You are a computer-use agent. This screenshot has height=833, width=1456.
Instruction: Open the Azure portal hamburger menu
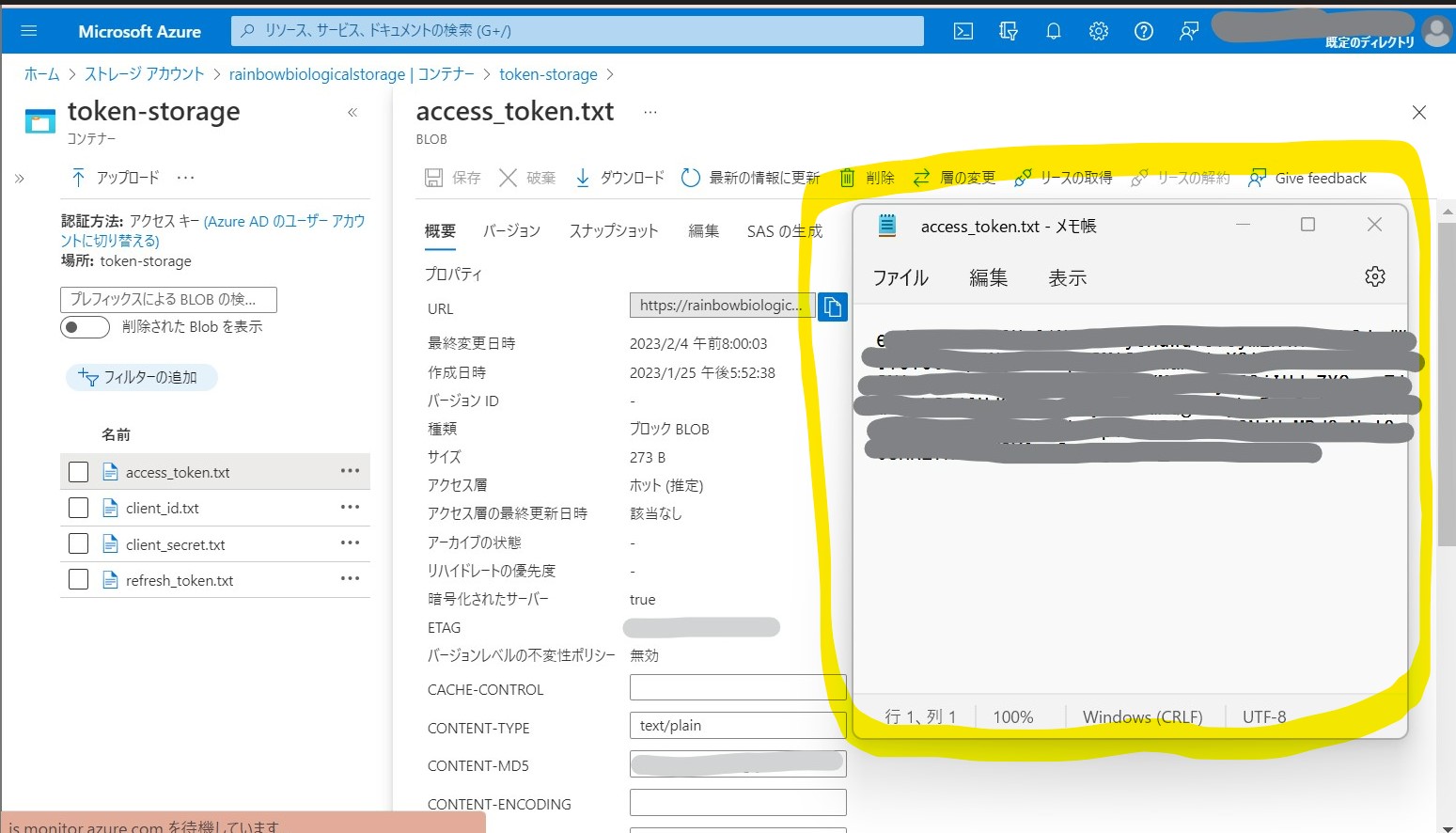(29, 31)
